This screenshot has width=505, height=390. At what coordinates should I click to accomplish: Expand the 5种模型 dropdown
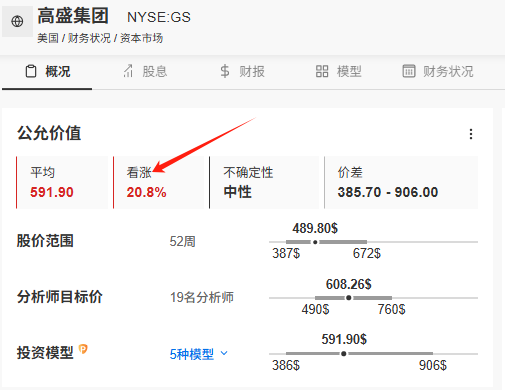click(199, 354)
